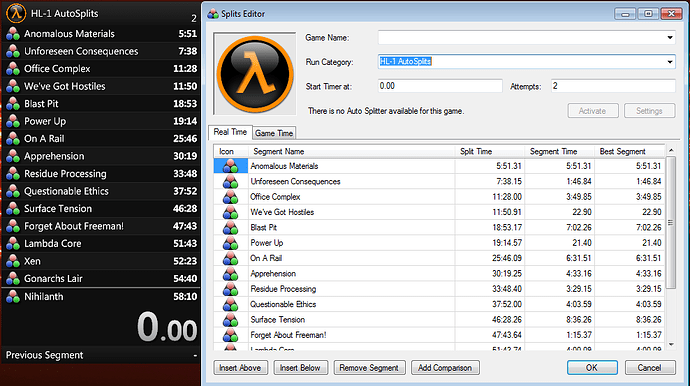
Task: Select the icon cell of Surface Tension in the editor
Action: [x=231, y=320]
